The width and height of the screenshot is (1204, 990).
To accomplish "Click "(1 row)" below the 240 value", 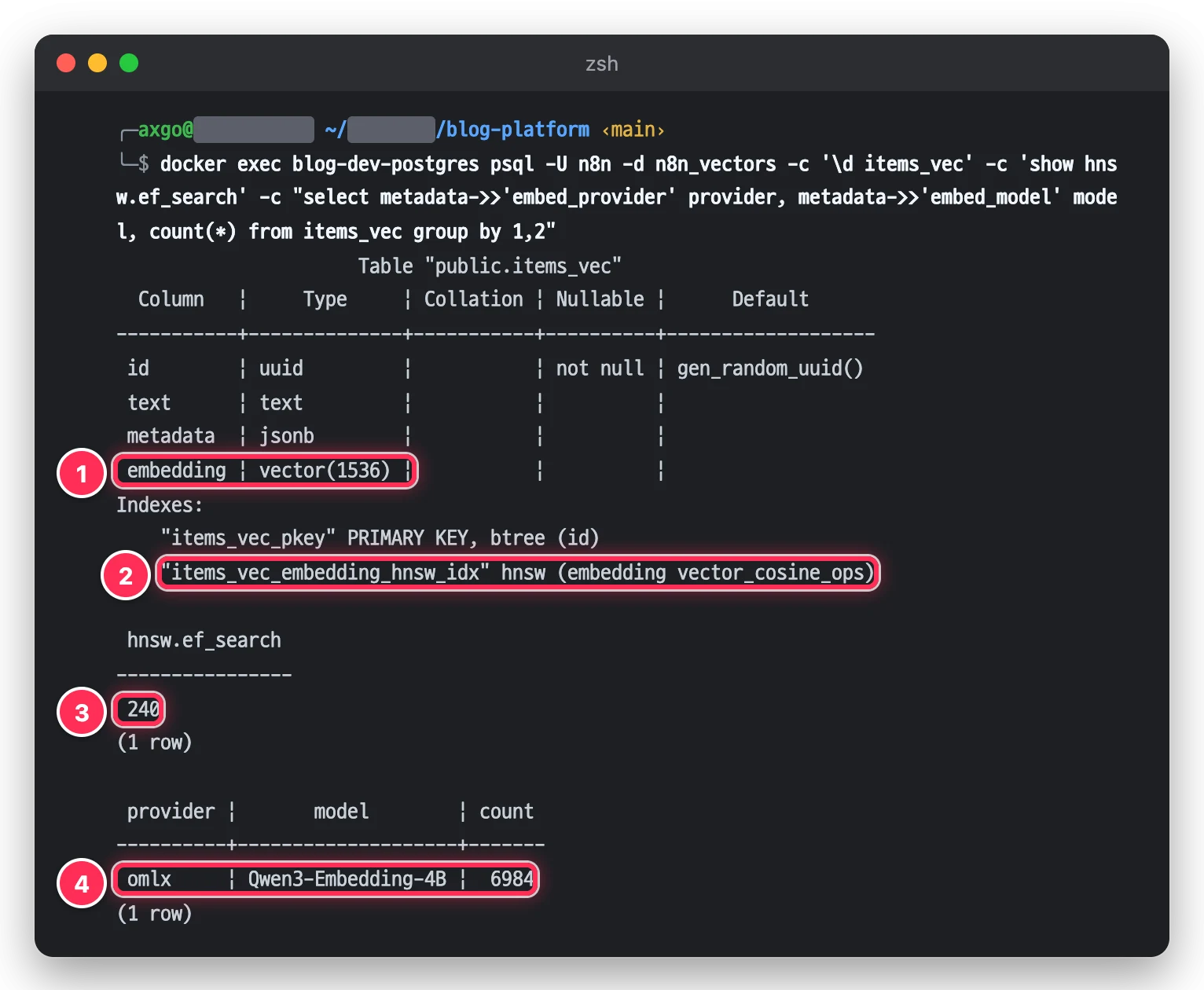I will (x=155, y=742).
